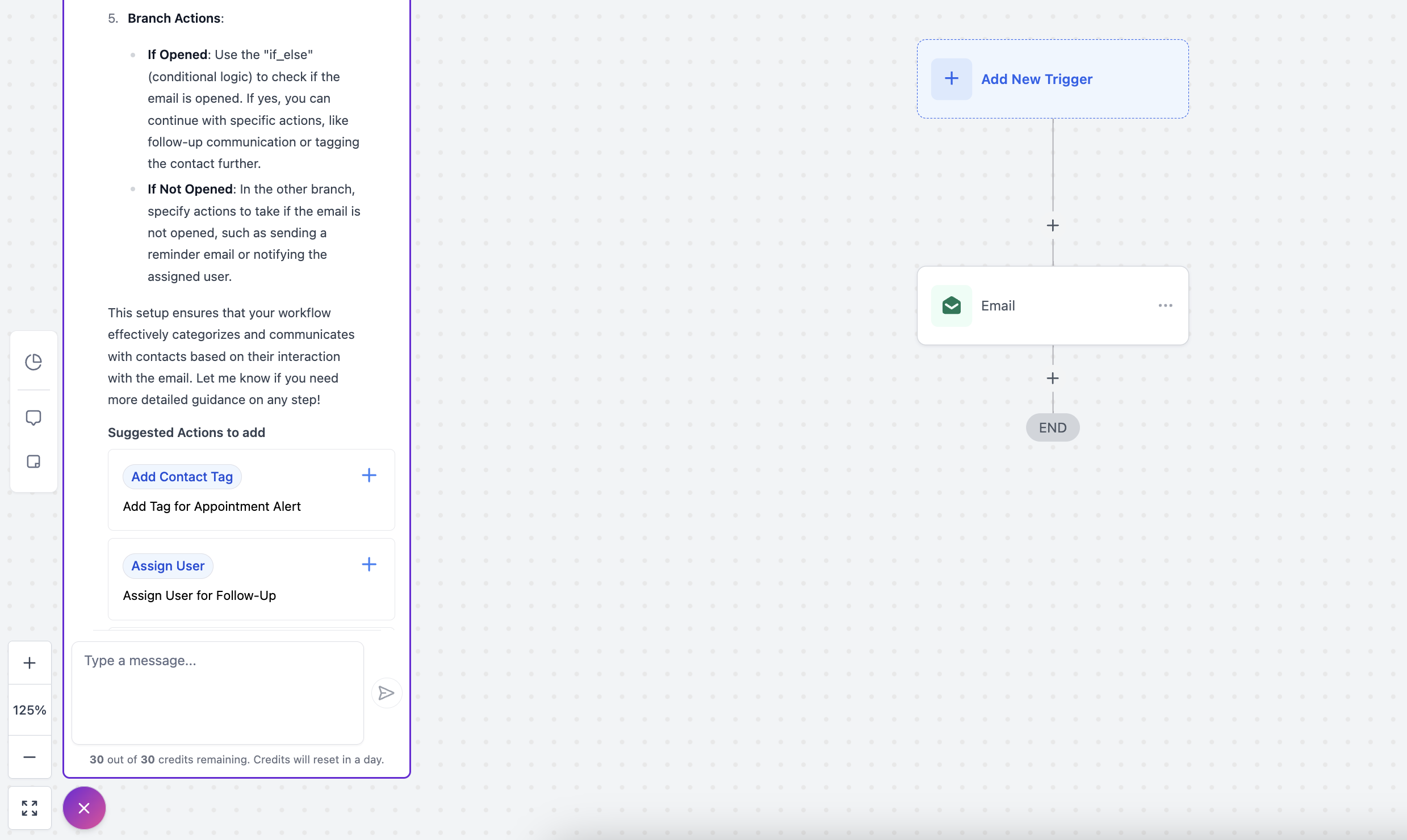Add a step below the Email action

[x=1053, y=379]
